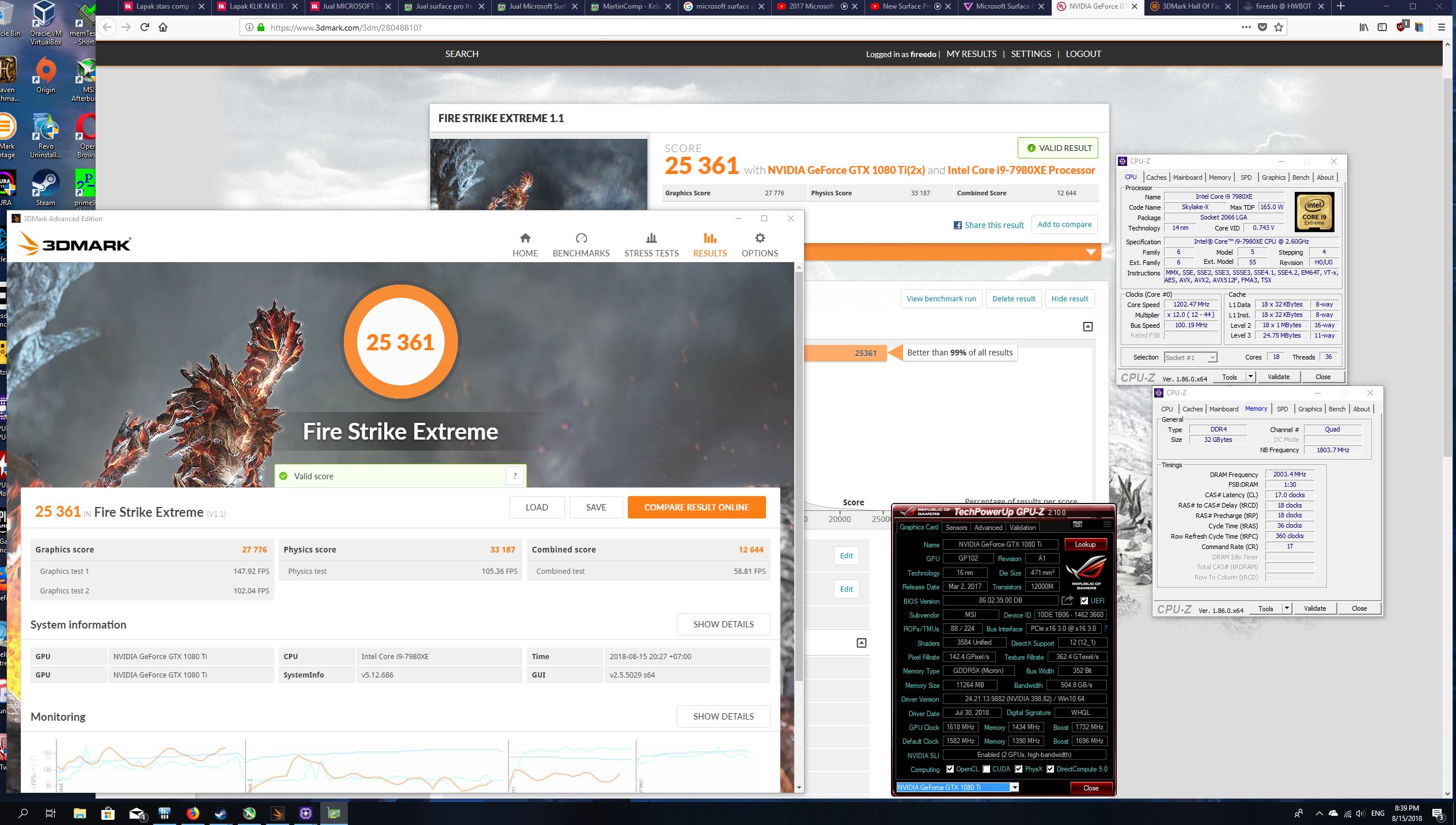This screenshot has height=825, width=1456.
Task: Click SHOW DETAILS for System information
Action: [x=723, y=624]
